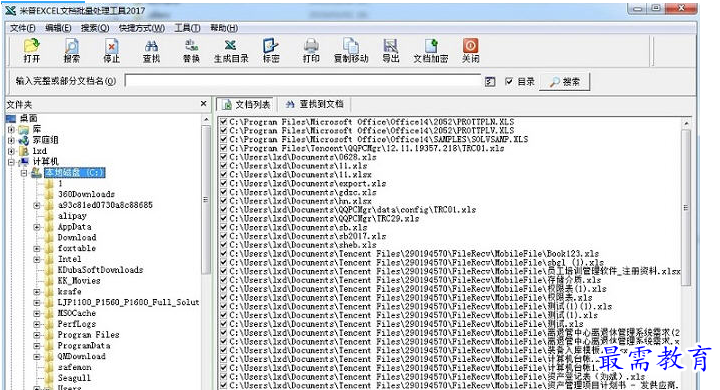Screen dimensions: 720x390
Task: Select the 替换 (Replace) tool
Action: tap(191, 51)
